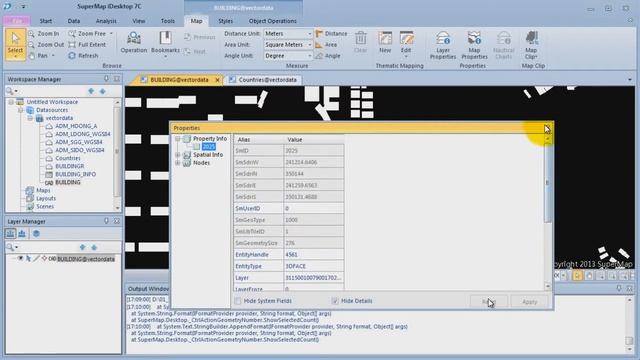Open the Styles ribbon tab
The width and height of the screenshot is (640, 360).
click(225, 21)
